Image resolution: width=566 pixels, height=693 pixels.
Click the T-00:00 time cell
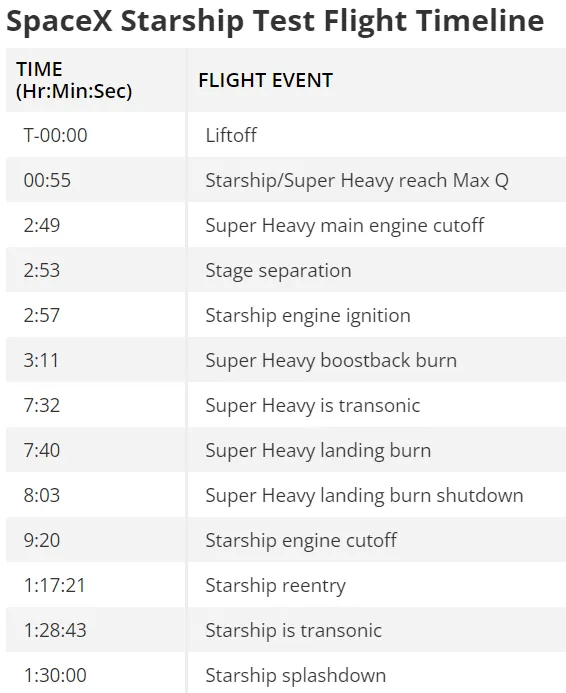click(x=55, y=135)
